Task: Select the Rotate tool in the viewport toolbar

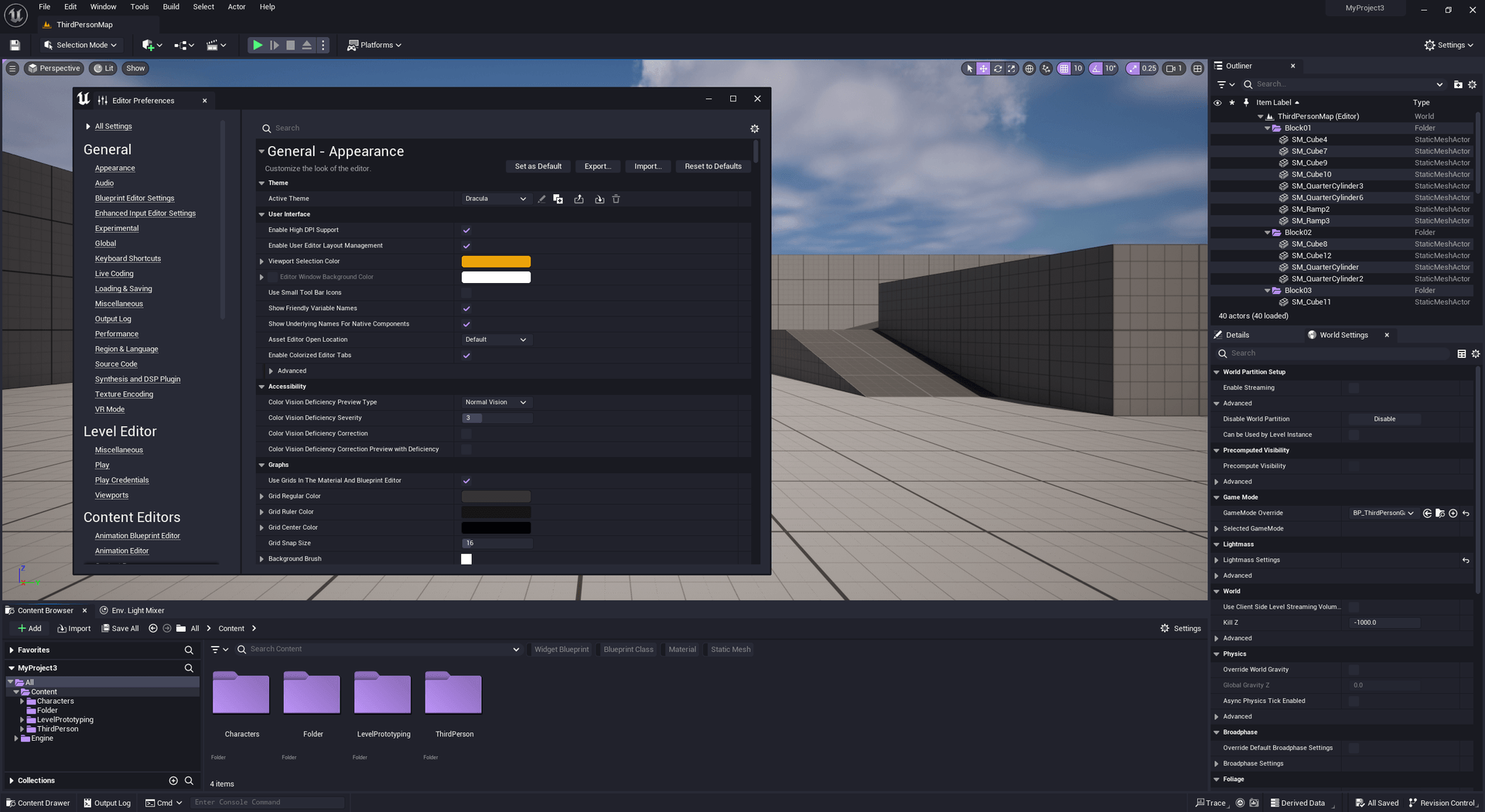Action: coord(997,68)
